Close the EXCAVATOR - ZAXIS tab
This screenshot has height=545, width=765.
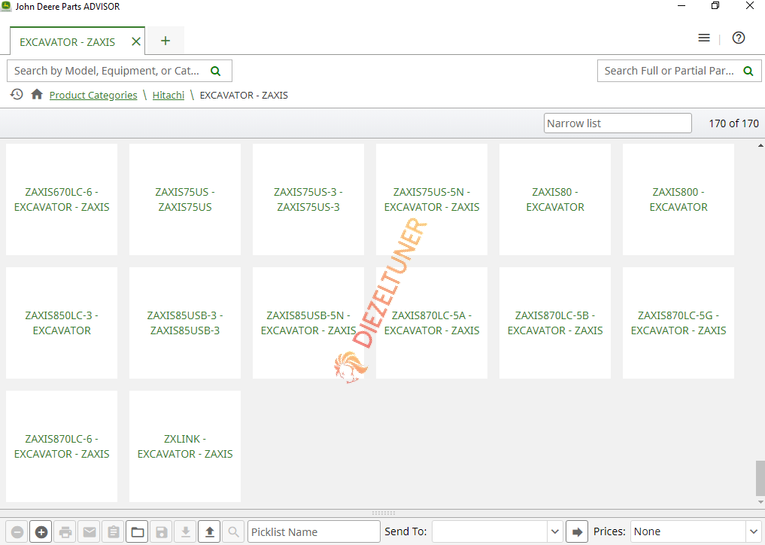pos(136,42)
